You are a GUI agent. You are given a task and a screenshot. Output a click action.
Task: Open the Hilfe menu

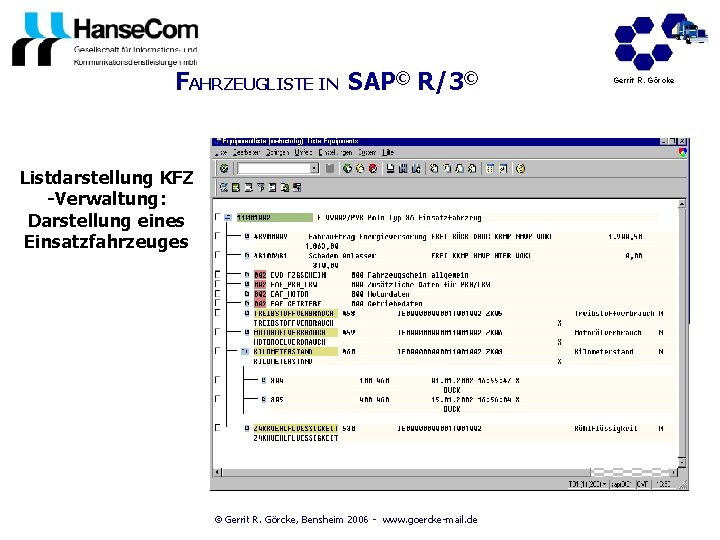pos(388,152)
